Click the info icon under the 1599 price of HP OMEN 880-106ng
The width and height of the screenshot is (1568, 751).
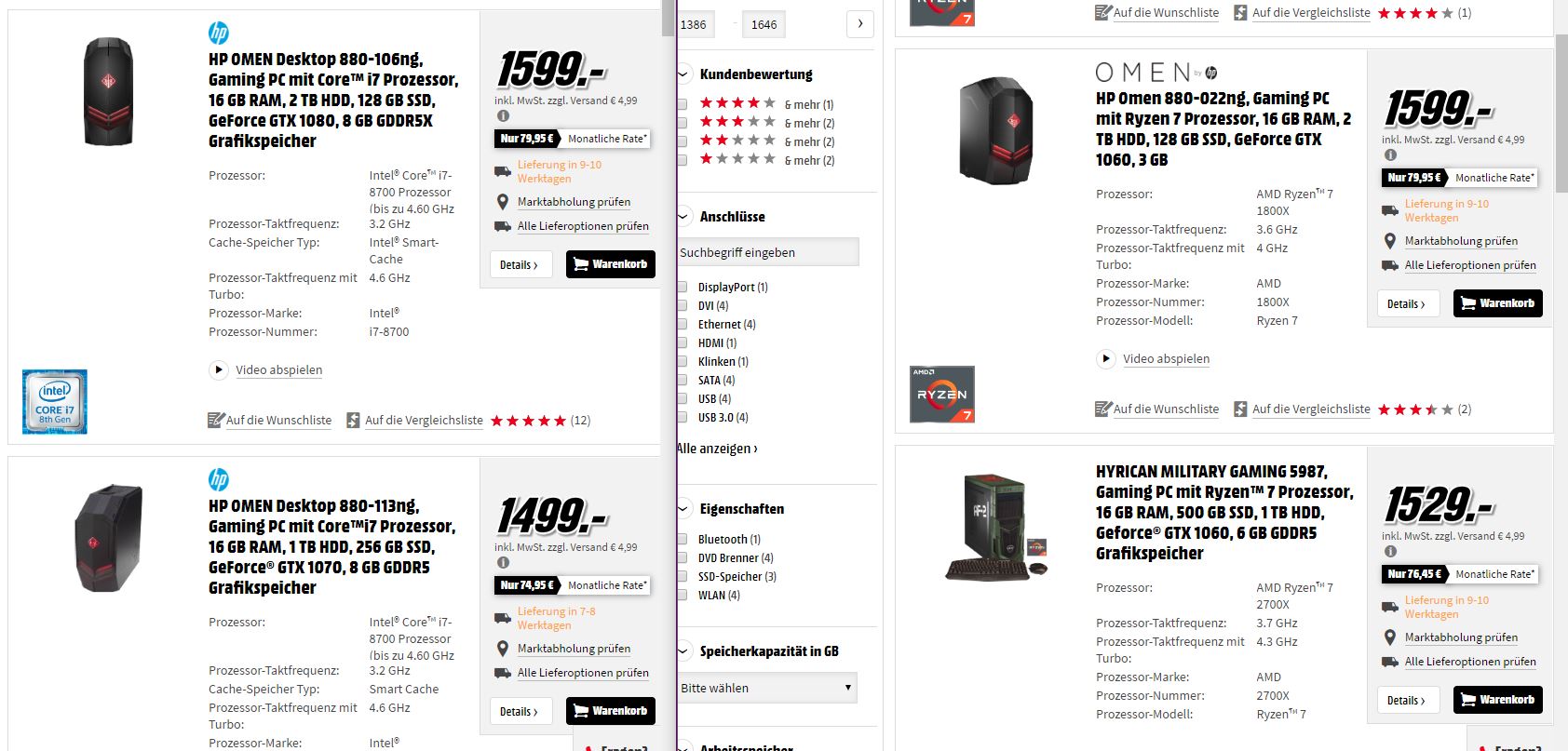[x=503, y=116]
